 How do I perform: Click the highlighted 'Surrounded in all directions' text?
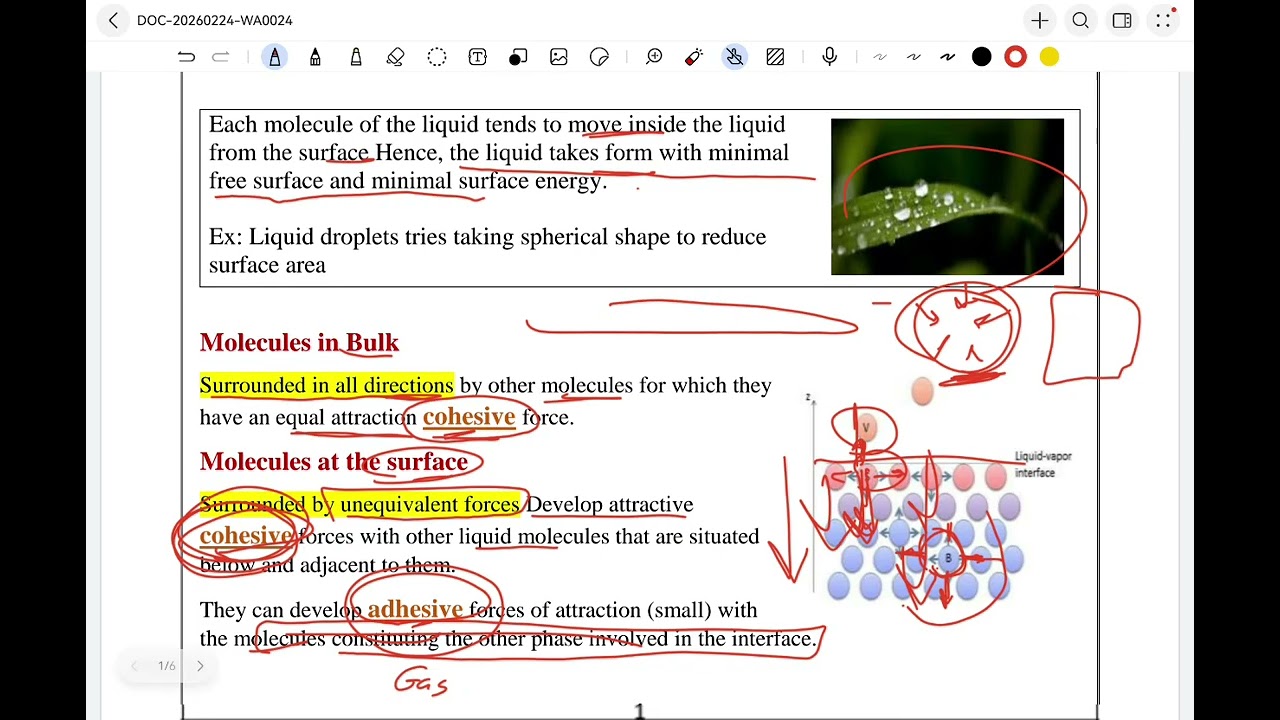point(327,386)
